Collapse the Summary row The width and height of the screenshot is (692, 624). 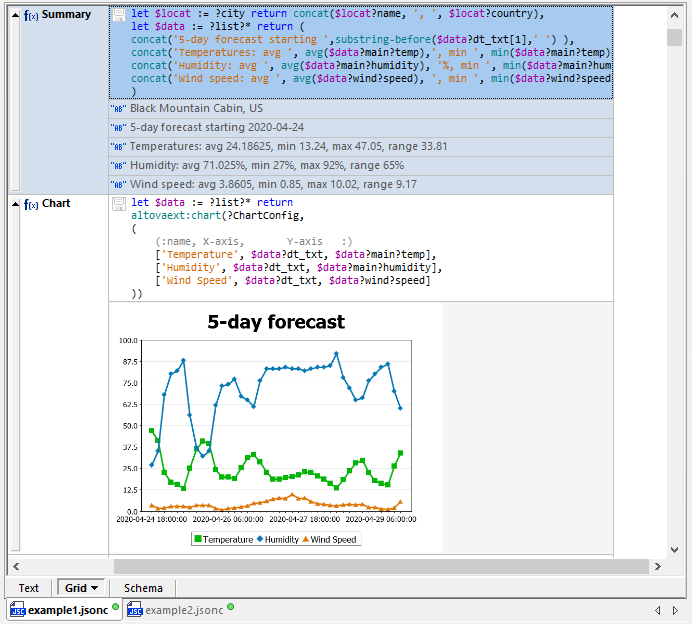click(14, 15)
